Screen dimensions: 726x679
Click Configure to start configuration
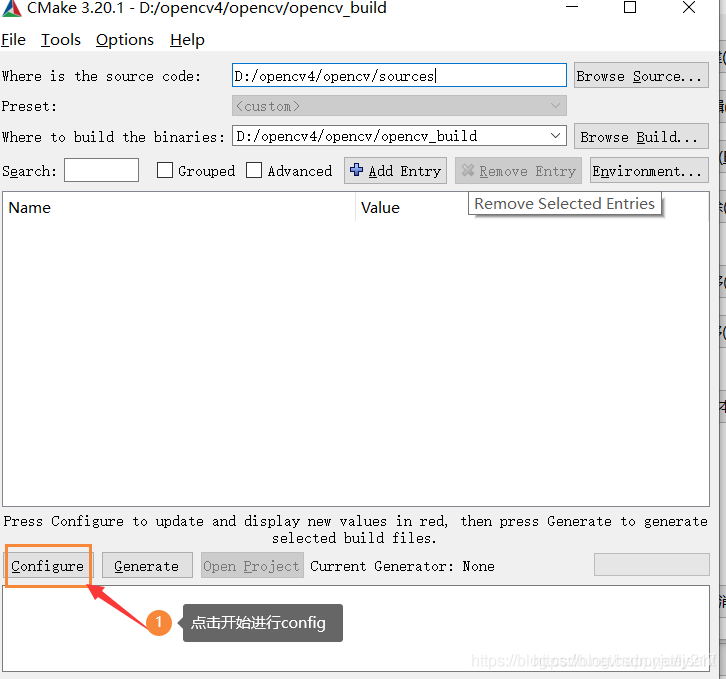coord(48,566)
